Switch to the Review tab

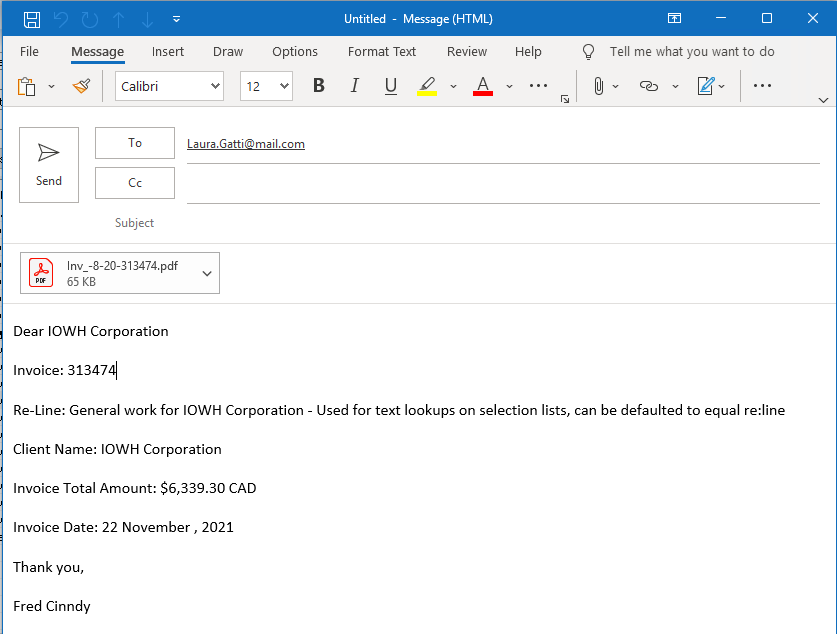click(467, 52)
